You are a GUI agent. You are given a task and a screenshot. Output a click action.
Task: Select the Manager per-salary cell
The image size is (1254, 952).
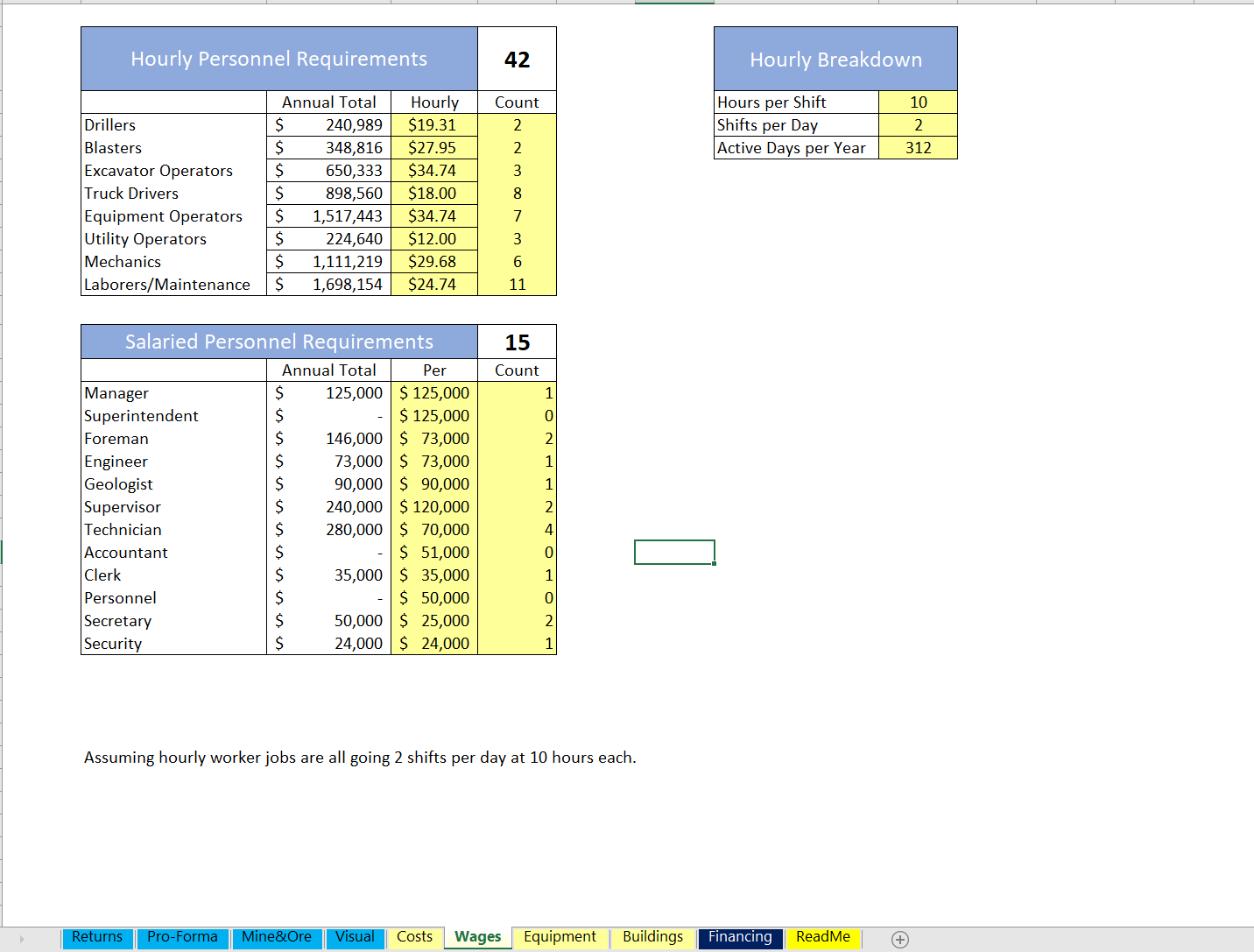tap(434, 393)
